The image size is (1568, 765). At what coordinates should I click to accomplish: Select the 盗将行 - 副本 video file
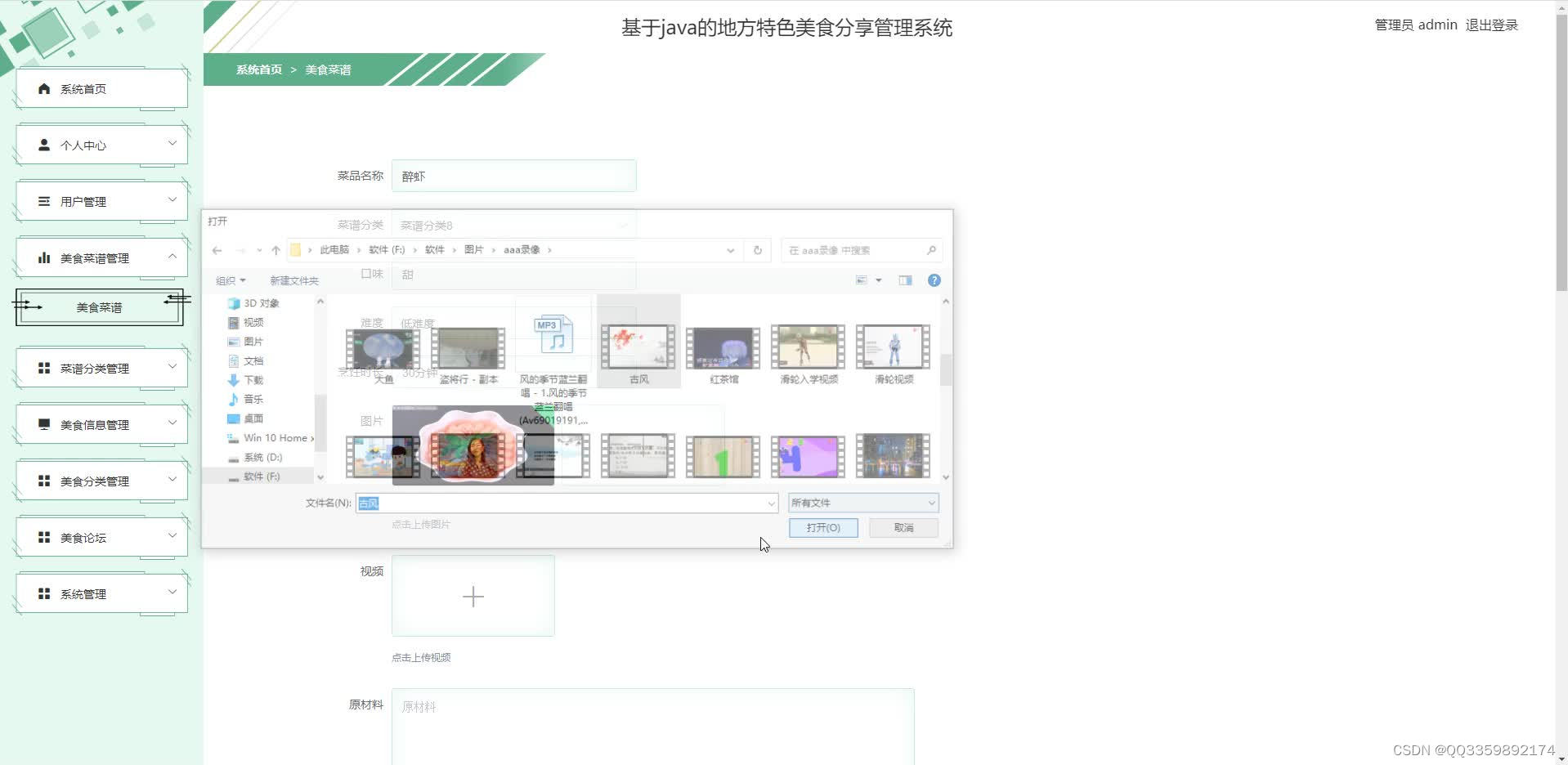468,355
